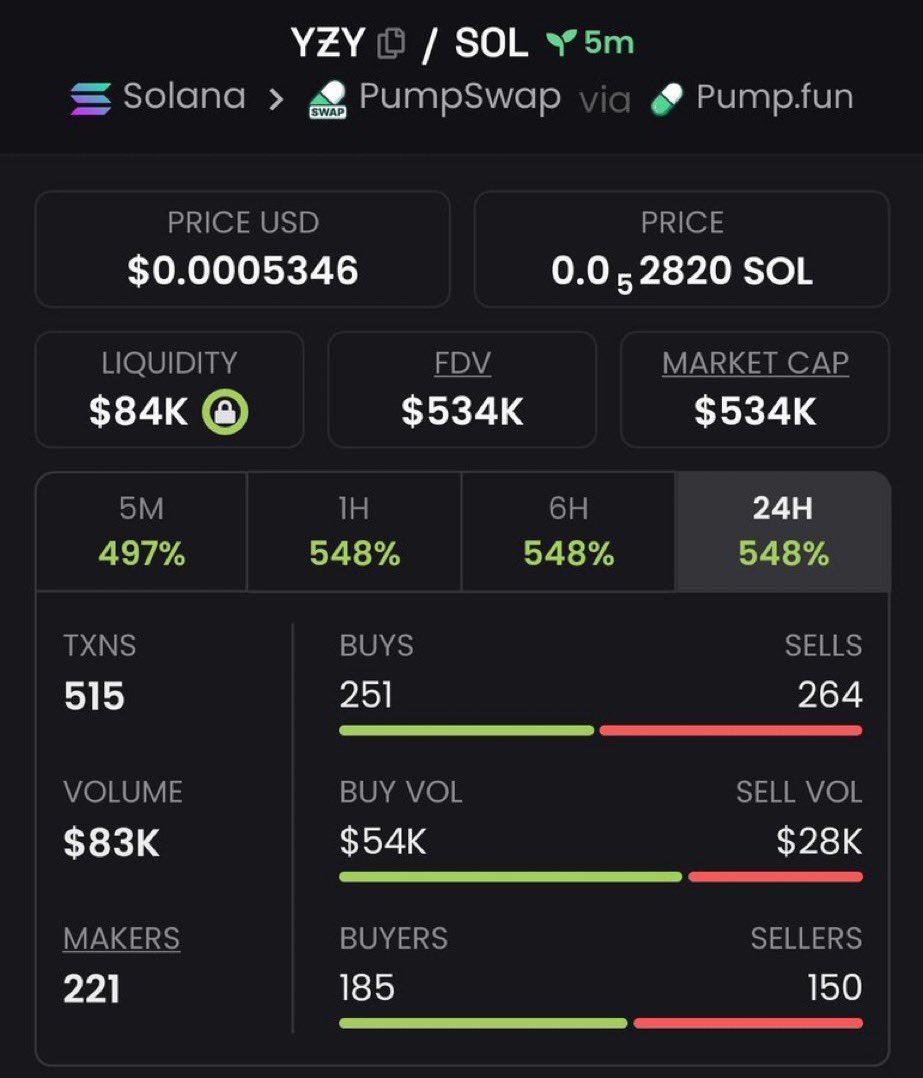Click the PumpSwap logo icon
The height and width of the screenshot is (1078, 923).
tap(328, 100)
